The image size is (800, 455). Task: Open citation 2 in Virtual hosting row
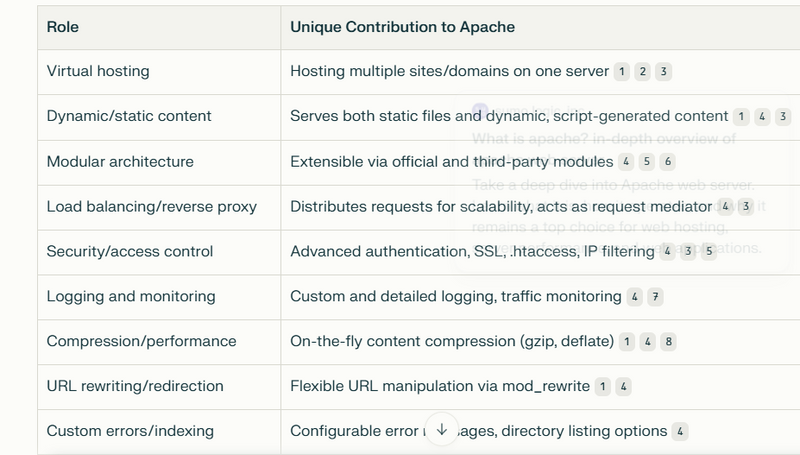pyautogui.click(x=642, y=72)
